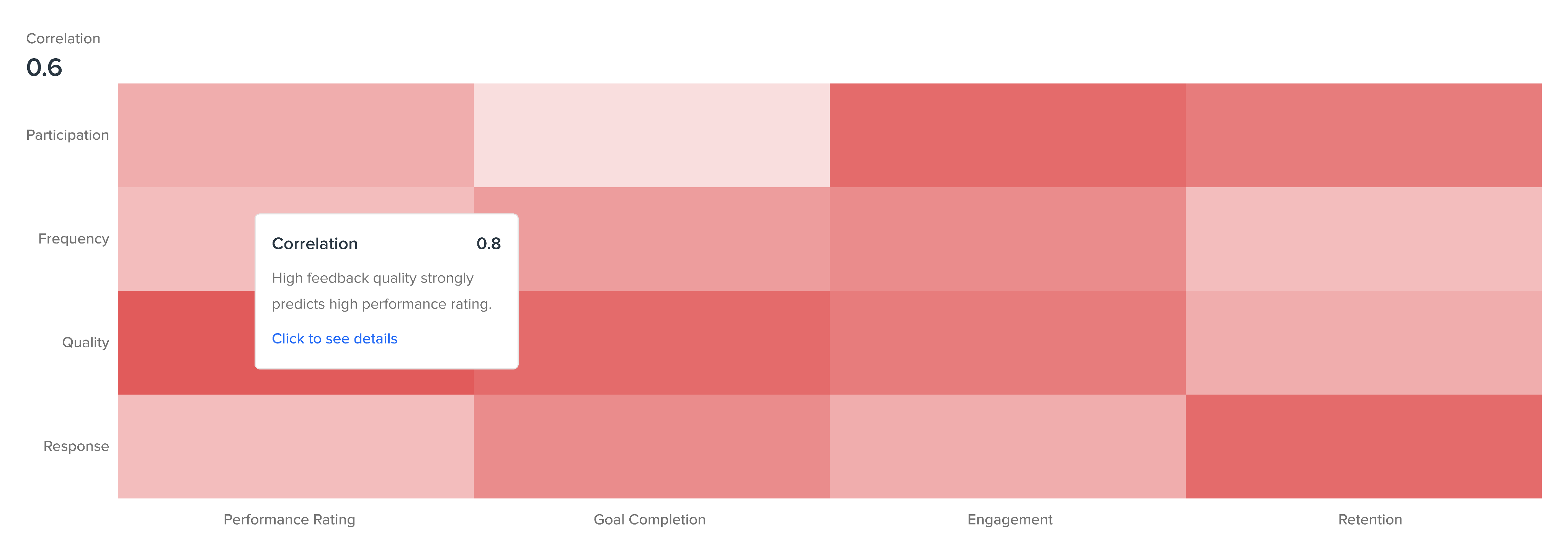The image size is (1568, 559).
Task: Select the Participation and Goal Completion cell
Action: pyautogui.click(x=651, y=135)
